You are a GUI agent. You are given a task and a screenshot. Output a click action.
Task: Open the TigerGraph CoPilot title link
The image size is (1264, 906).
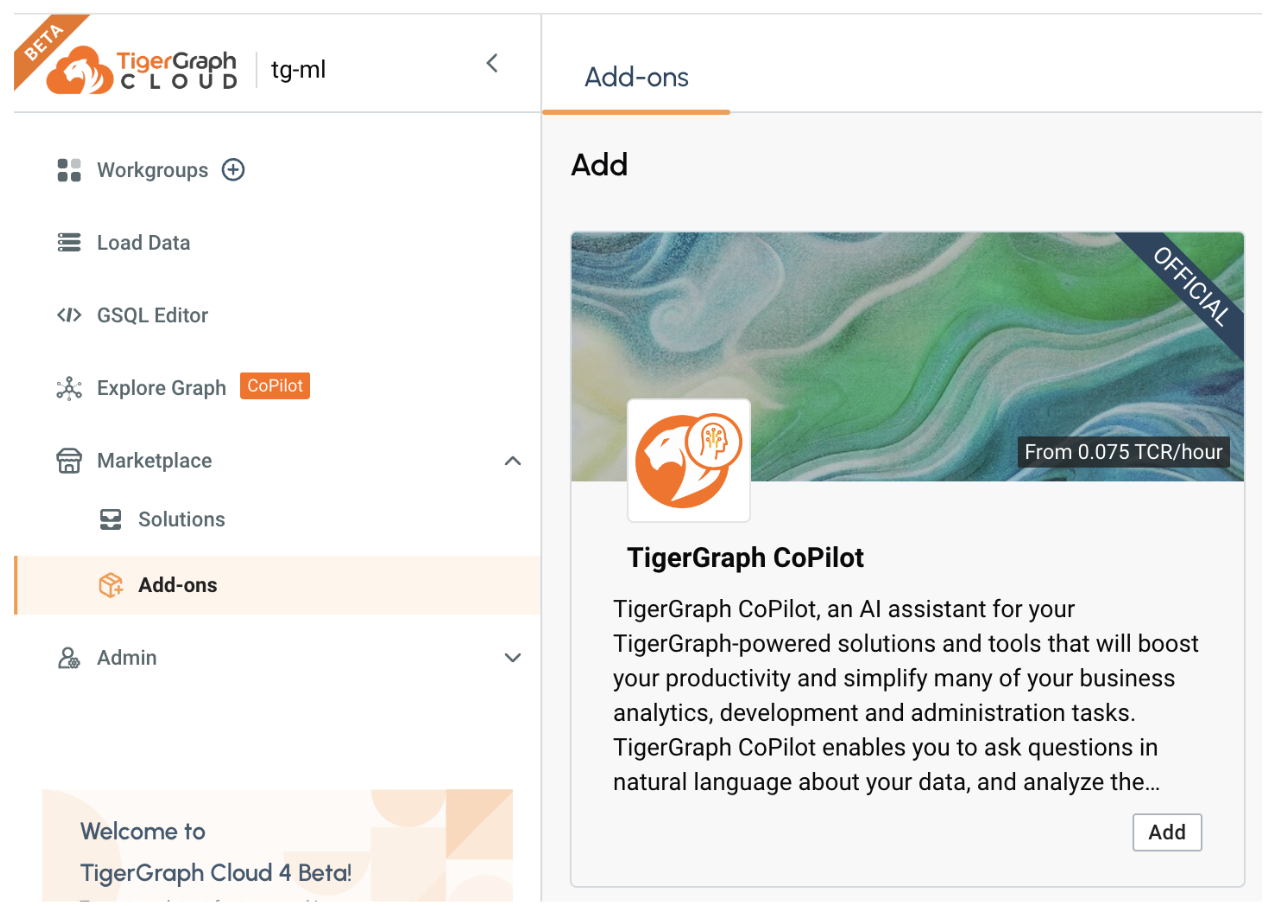745,558
